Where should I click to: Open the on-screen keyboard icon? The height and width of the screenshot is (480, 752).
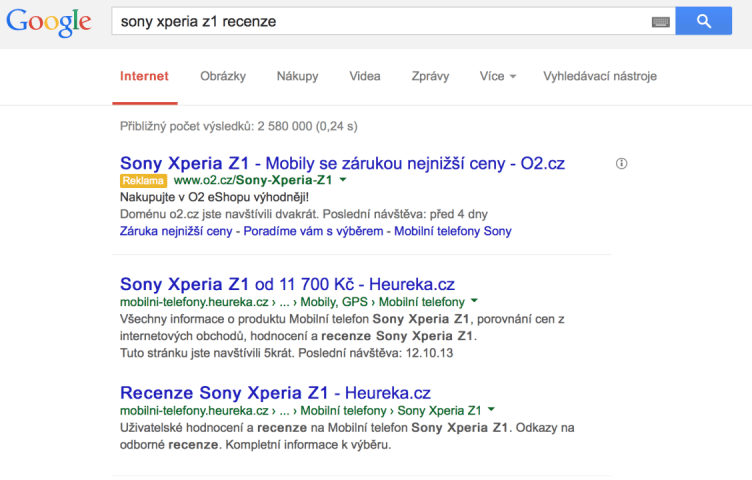(660, 22)
